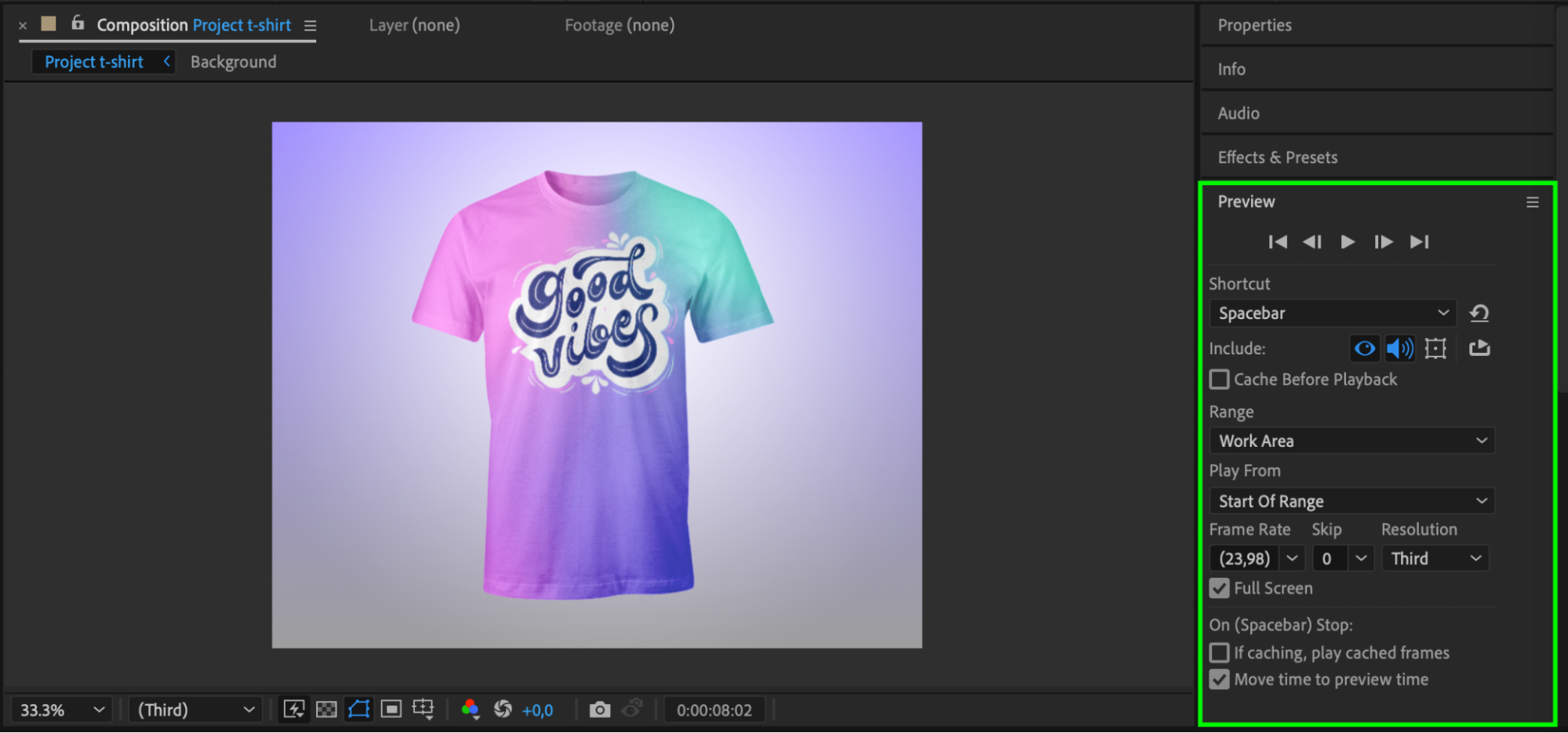The width and height of the screenshot is (1568, 733).
Task: Open the preview Resolution Third dropdown
Action: pos(1435,558)
